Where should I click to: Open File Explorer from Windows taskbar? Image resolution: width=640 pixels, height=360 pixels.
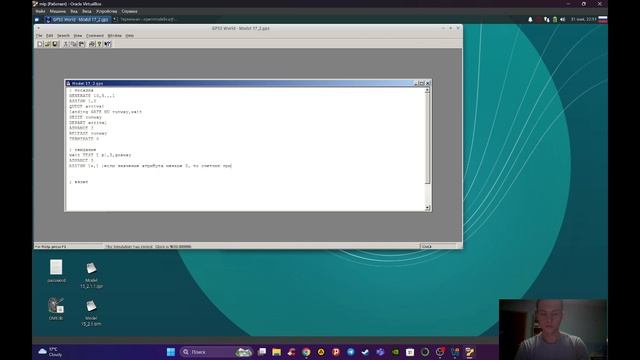(277, 352)
